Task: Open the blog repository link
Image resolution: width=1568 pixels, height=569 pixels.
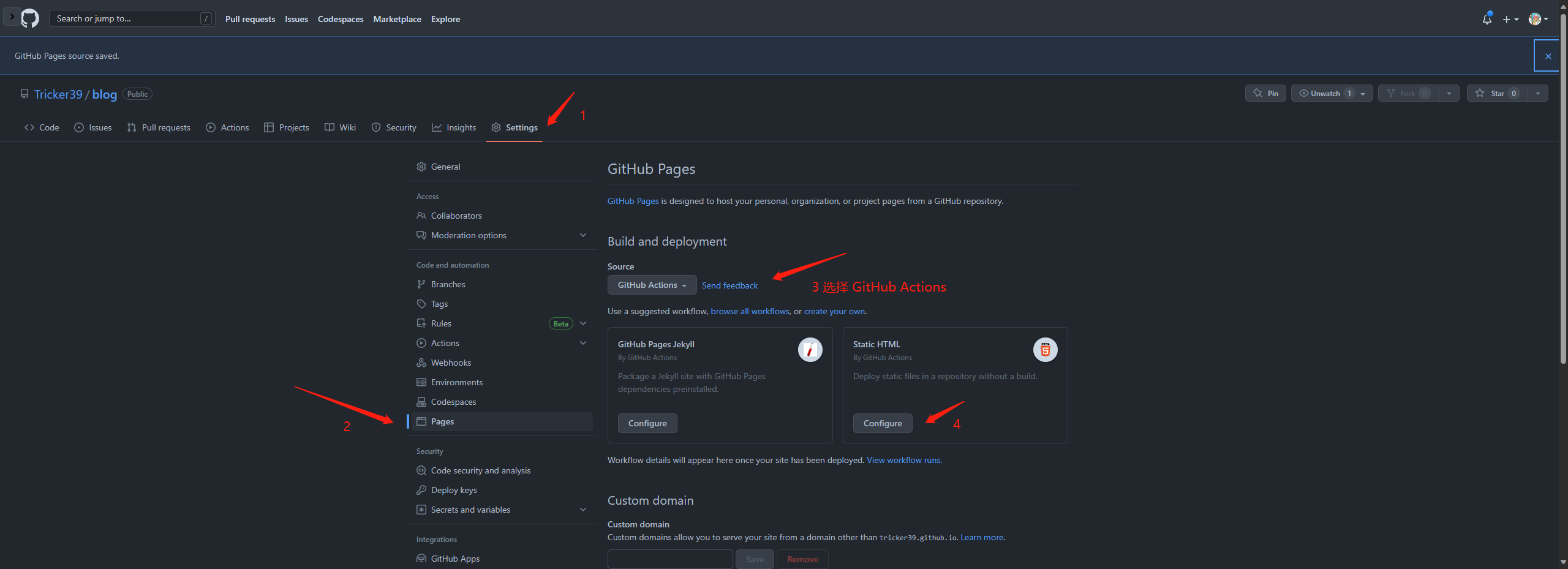Action: 104,94
